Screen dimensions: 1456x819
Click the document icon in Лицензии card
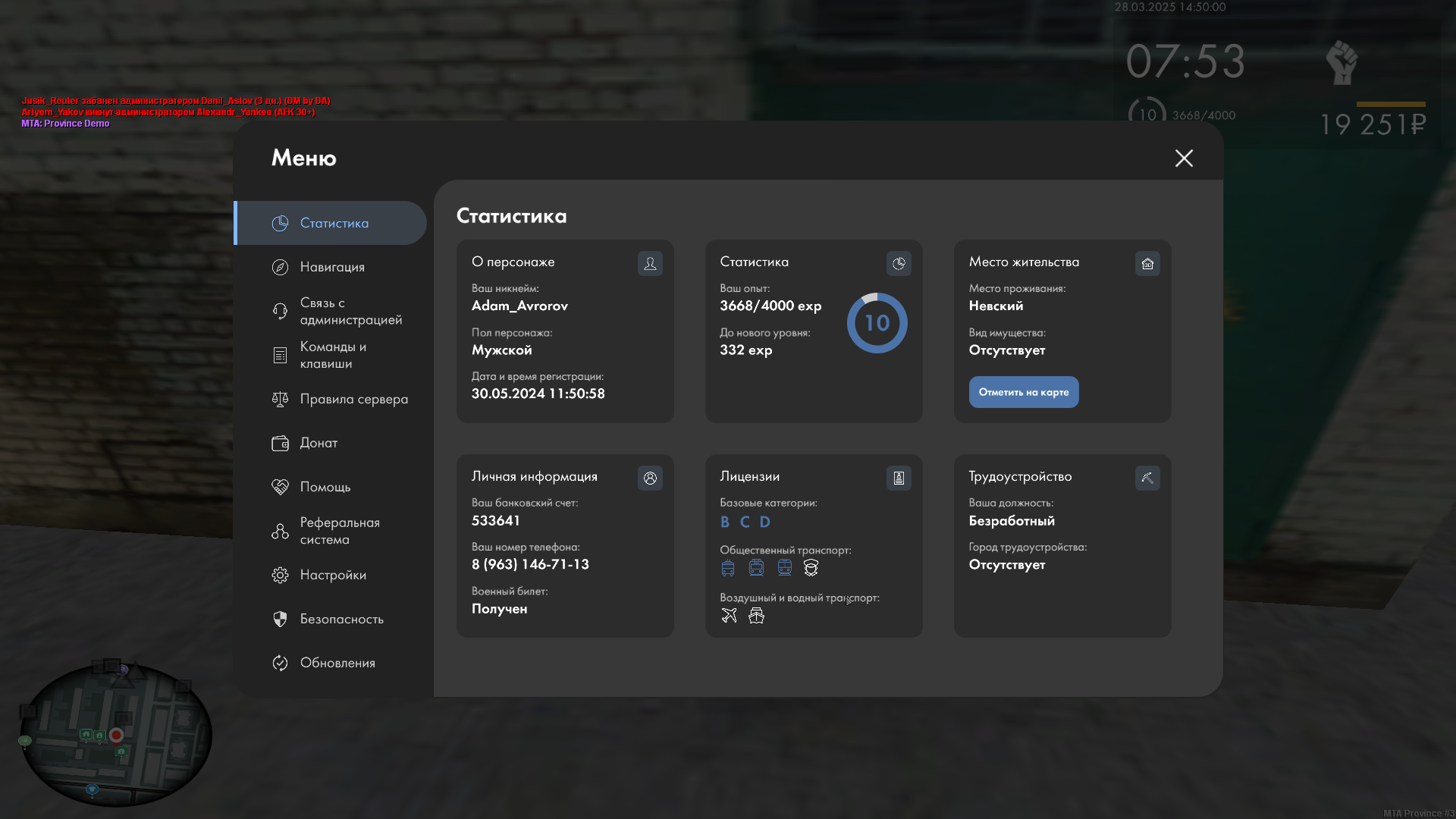[x=899, y=478]
